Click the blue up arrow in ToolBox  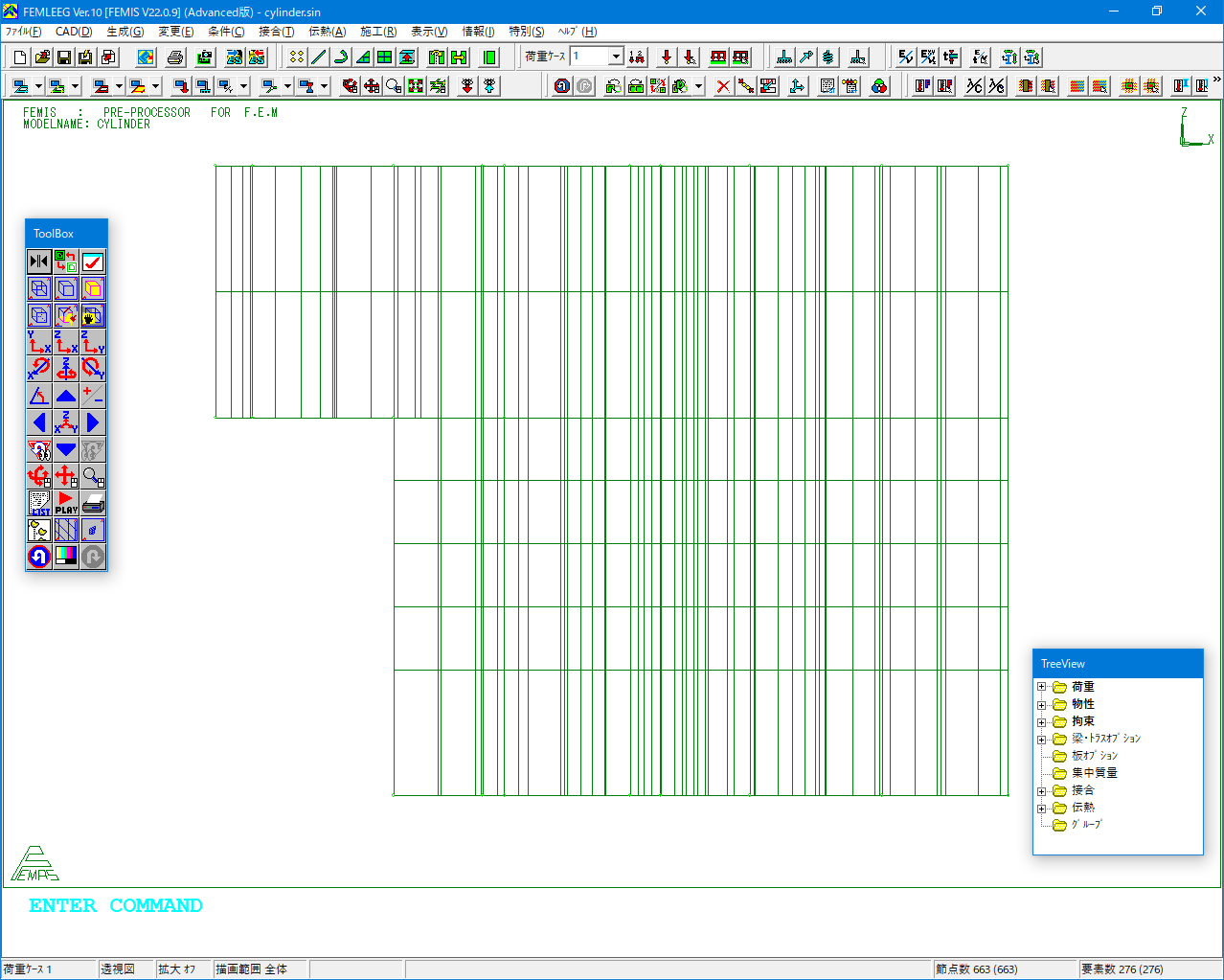click(66, 396)
